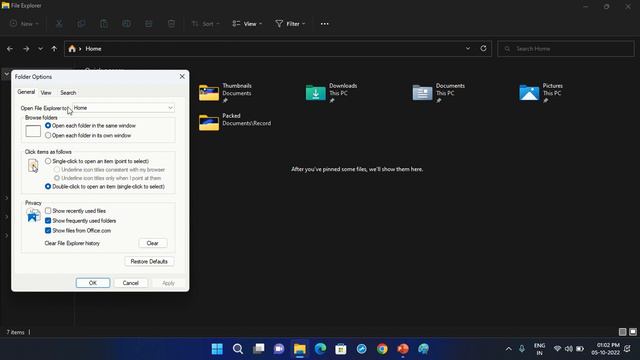Click the Home icon in the address bar
Image resolution: width=640 pixels, height=360 pixels.
coord(72,49)
